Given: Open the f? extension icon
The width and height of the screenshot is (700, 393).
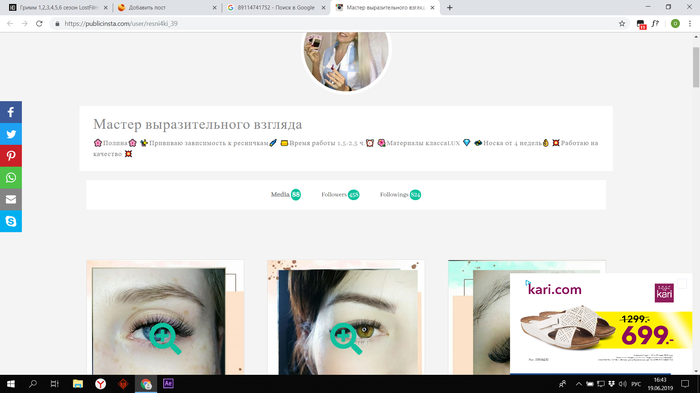Looking at the screenshot, I should pyautogui.click(x=655, y=24).
